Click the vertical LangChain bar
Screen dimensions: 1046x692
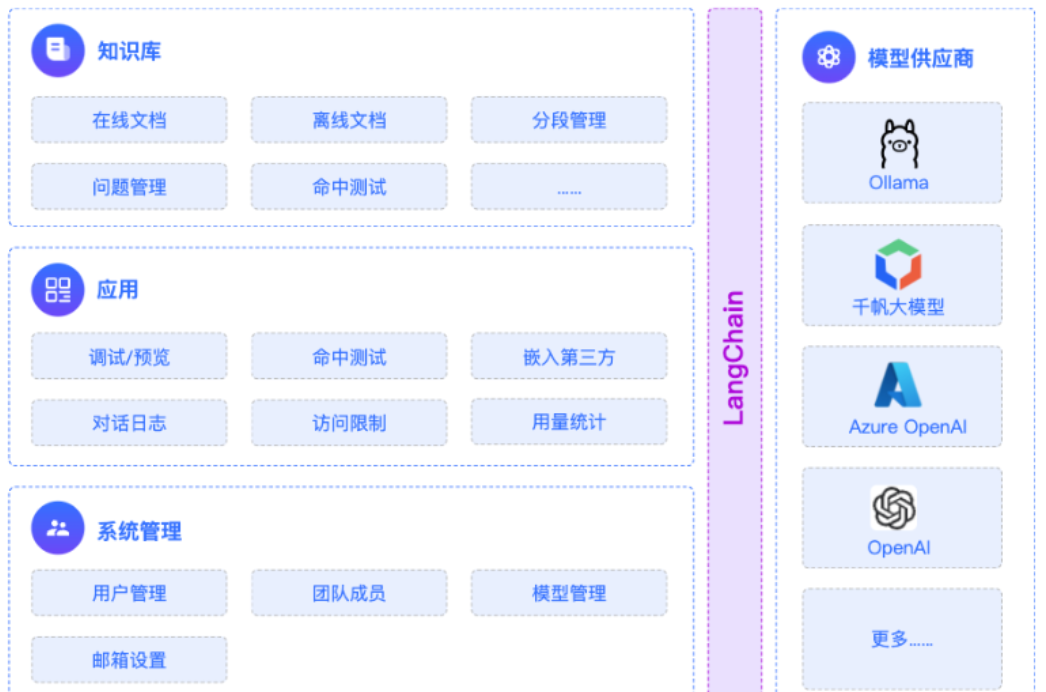(x=734, y=350)
